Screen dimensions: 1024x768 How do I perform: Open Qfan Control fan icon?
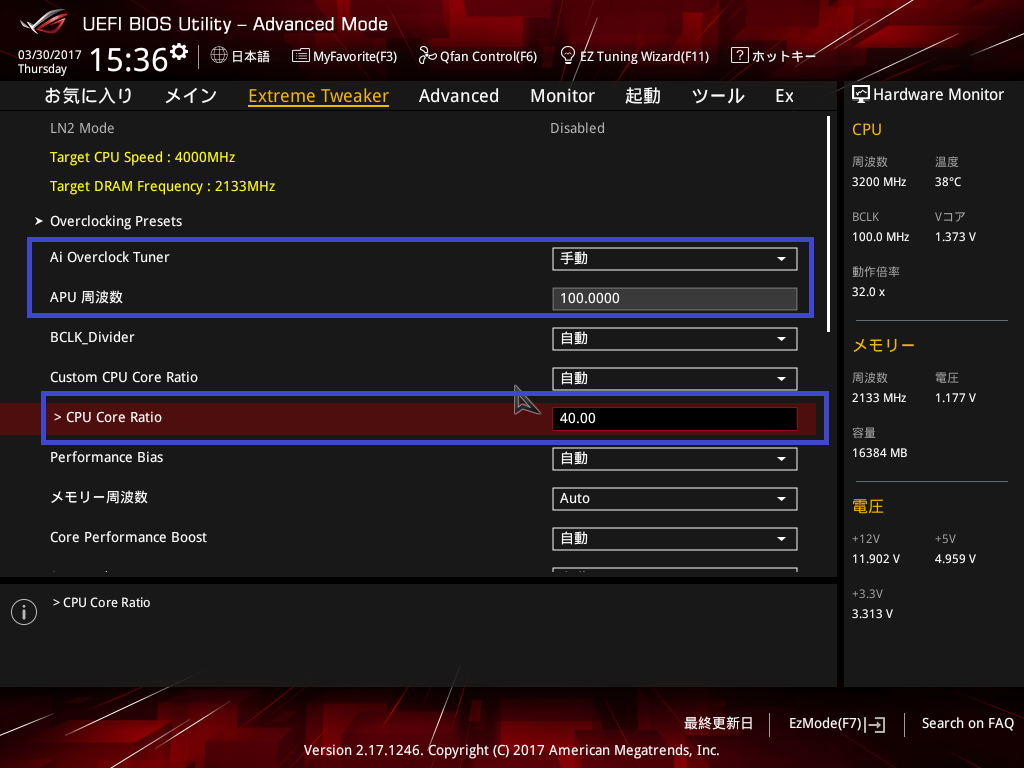pyautogui.click(x=427, y=56)
